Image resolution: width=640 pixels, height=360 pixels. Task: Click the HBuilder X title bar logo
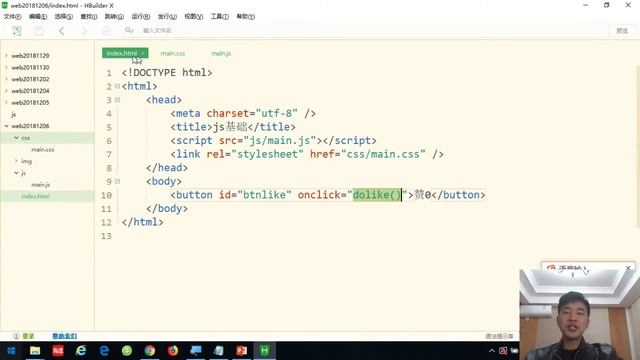click(4, 5)
